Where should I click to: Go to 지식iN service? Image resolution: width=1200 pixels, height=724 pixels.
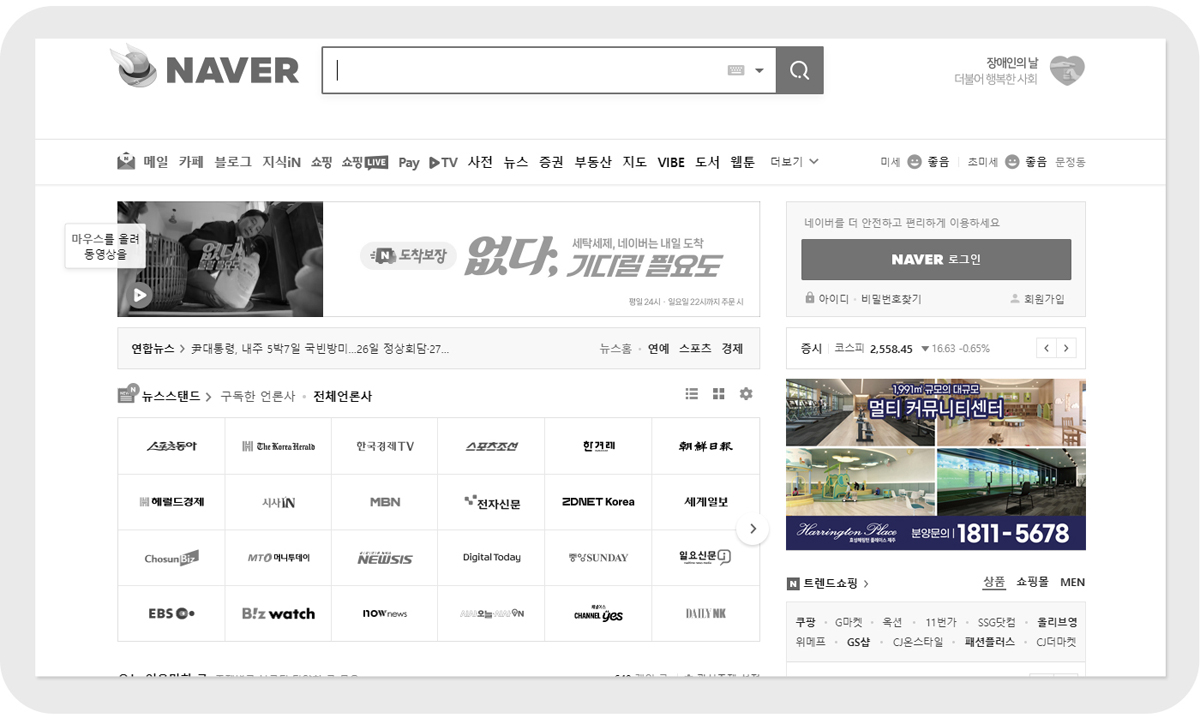tap(281, 162)
